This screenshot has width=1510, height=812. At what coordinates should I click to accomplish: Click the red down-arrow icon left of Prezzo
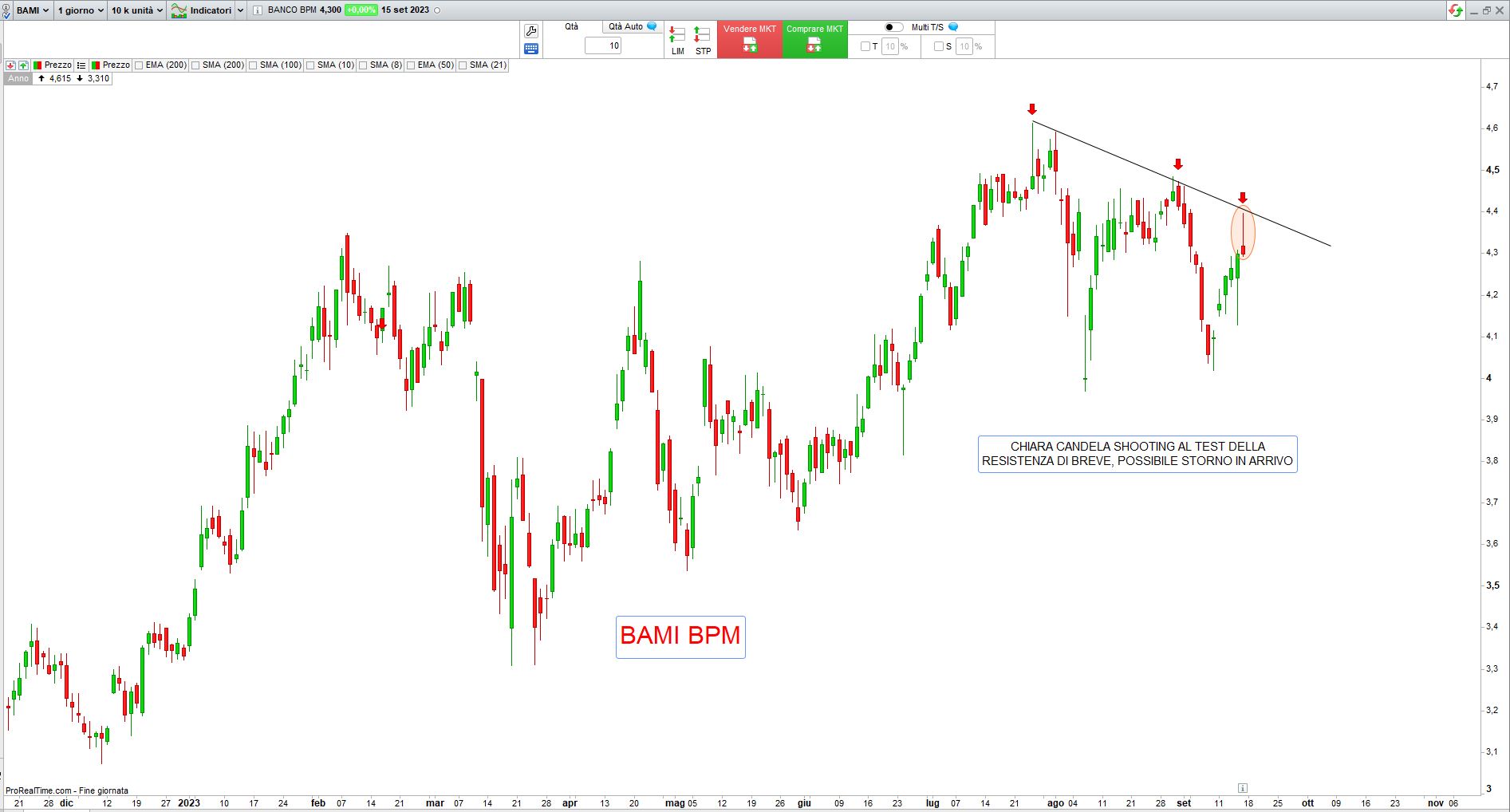10,65
